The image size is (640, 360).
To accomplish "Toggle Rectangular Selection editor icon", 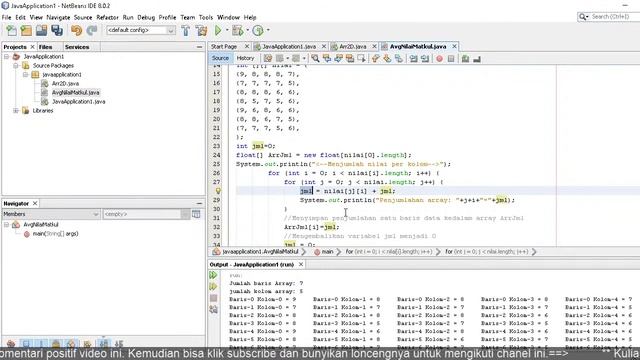I will pos(361,58).
